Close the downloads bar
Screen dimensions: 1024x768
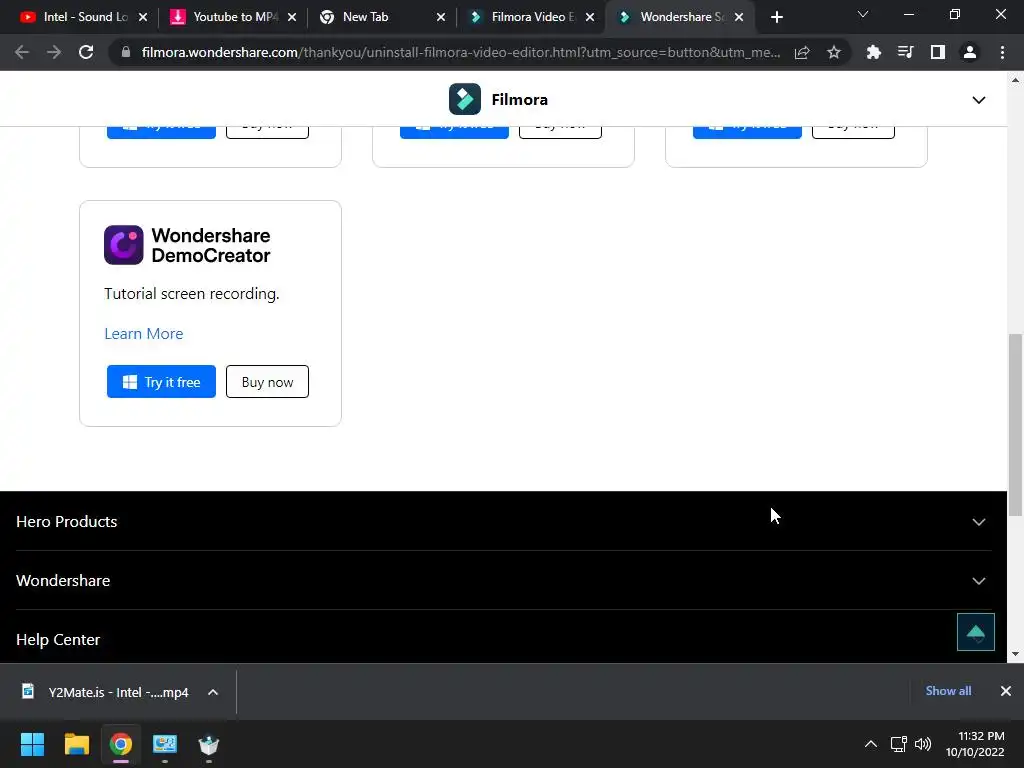(x=1006, y=691)
